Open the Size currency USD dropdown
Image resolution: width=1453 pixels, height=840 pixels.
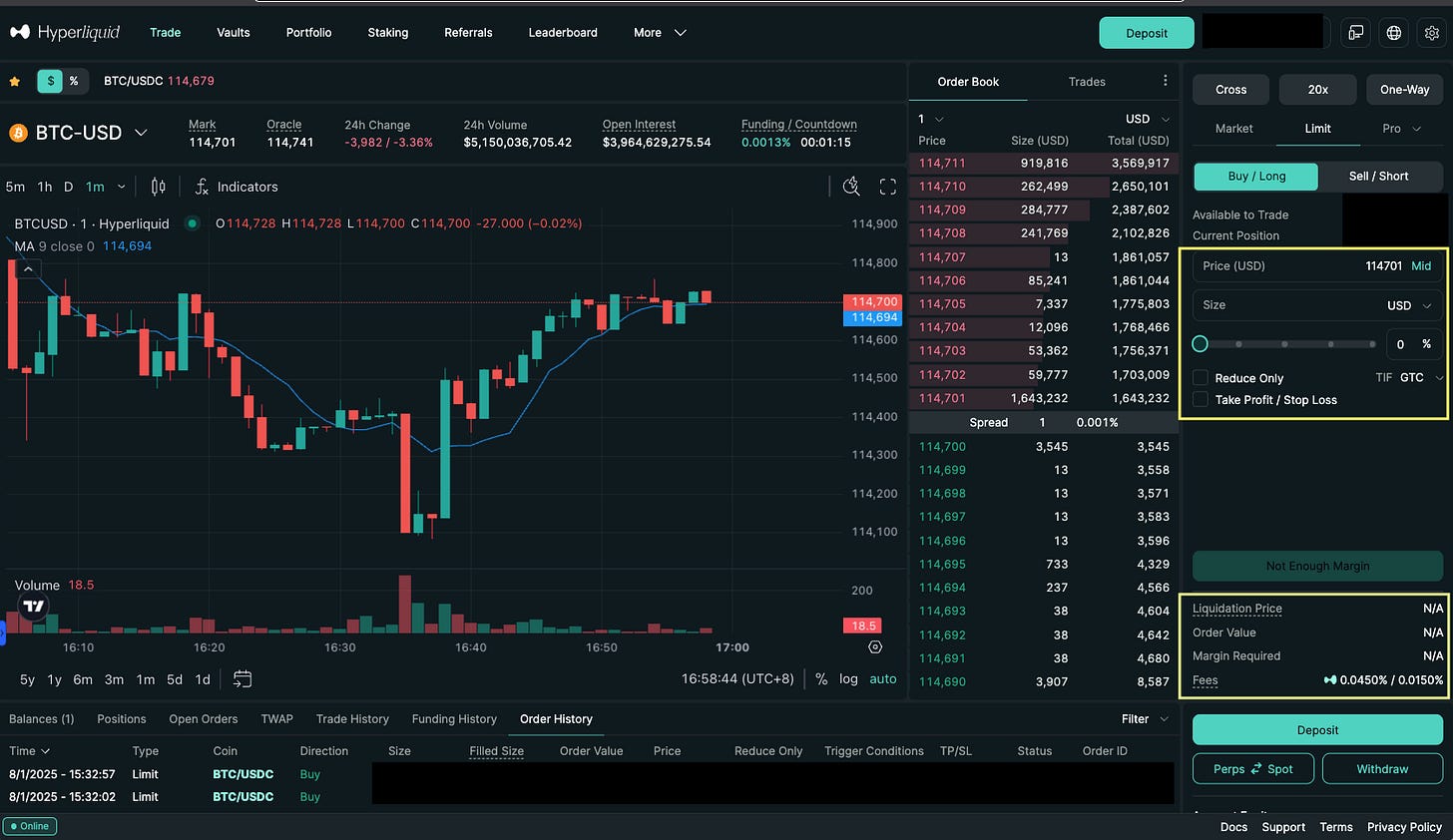tap(1410, 305)
